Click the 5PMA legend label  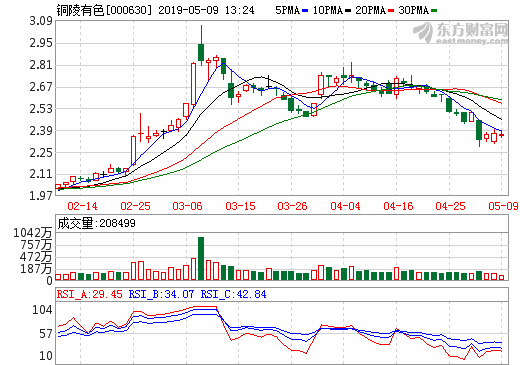click(x=287, y=10)
